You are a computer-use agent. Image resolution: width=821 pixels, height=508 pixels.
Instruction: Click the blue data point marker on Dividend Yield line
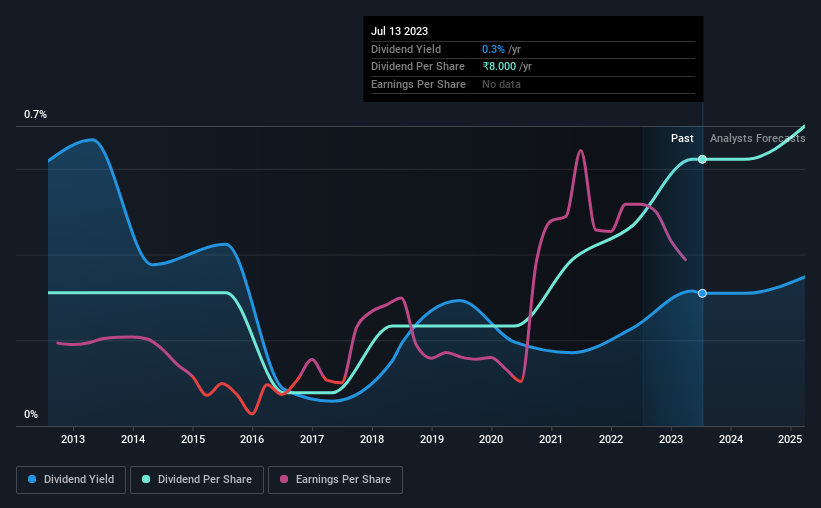coord(702,293)
